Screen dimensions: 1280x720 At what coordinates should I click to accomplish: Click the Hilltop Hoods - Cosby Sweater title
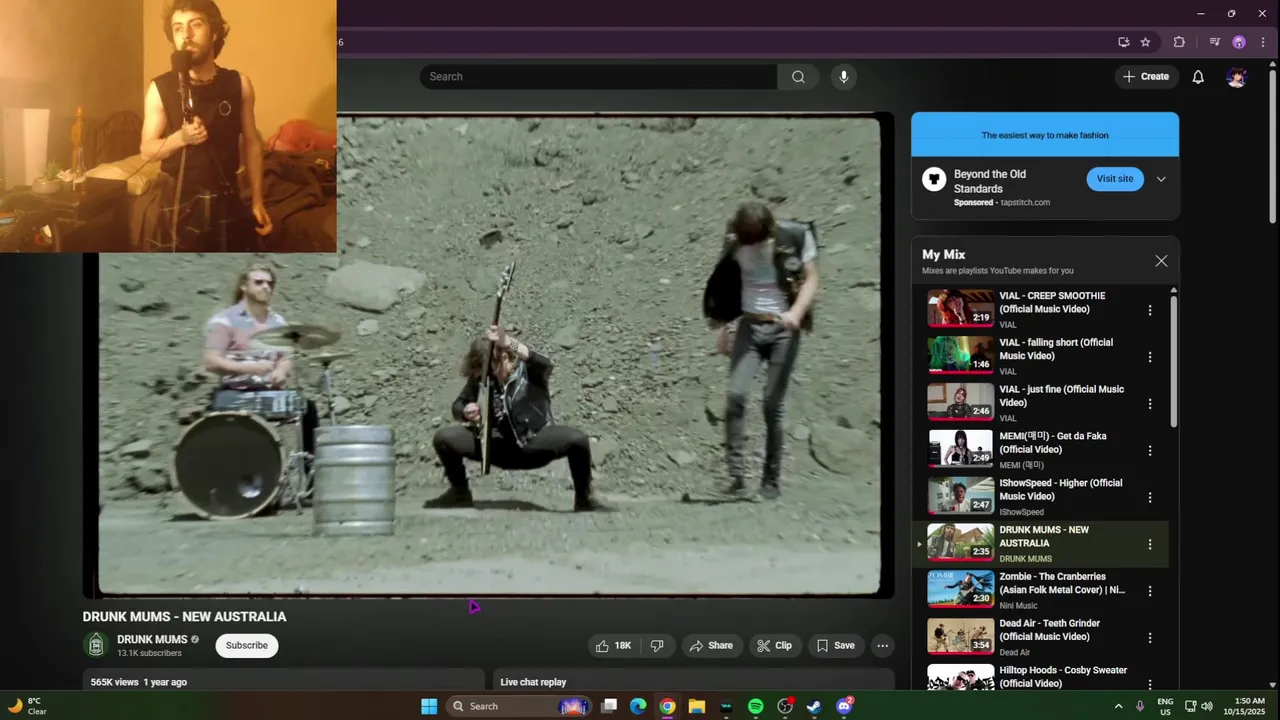1063,677
